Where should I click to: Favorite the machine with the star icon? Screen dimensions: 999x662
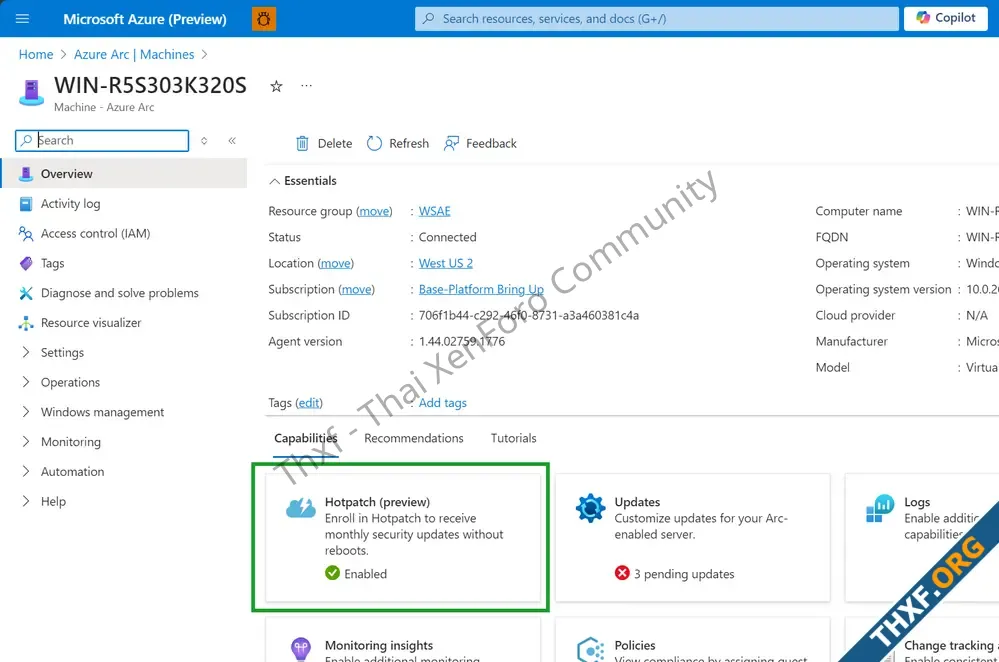point(276,86)
